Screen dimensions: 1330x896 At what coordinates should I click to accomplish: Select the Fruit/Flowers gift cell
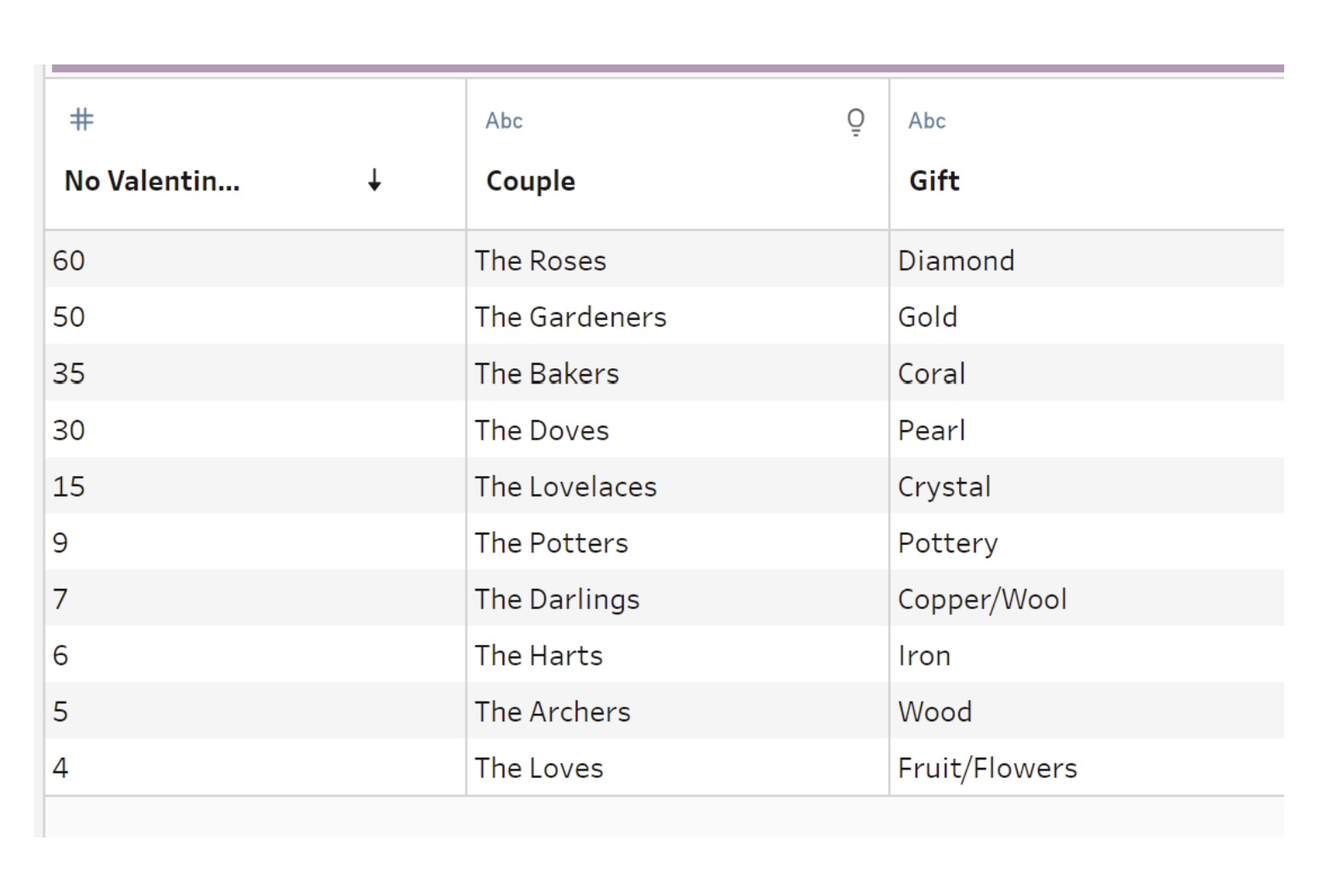pos(987,768)
